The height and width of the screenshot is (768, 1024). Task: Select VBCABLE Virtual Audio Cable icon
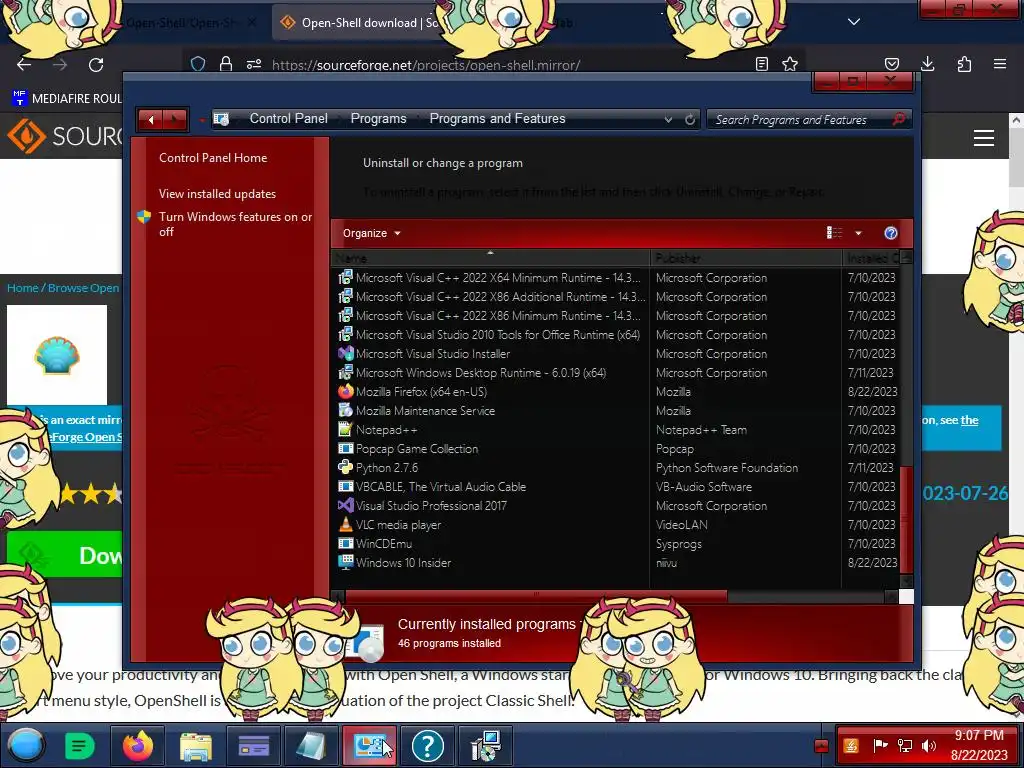(345, 487)
